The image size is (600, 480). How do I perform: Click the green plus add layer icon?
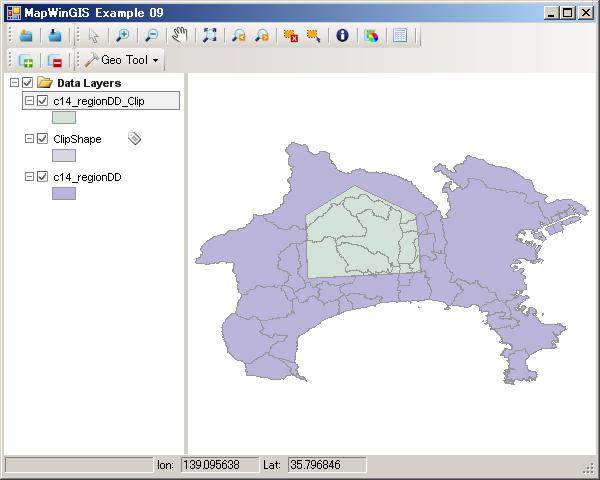(x=26, y=61)
